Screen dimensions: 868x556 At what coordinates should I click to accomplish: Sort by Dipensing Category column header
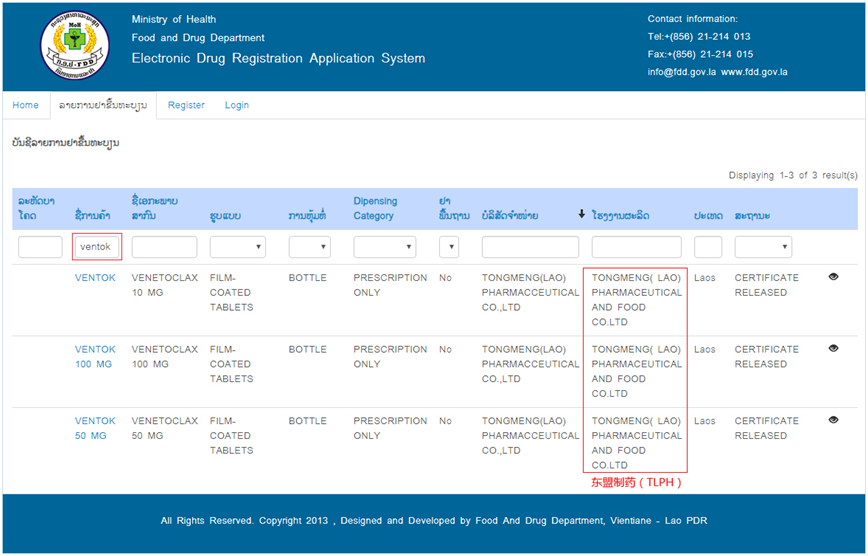[x=375, y=208]
